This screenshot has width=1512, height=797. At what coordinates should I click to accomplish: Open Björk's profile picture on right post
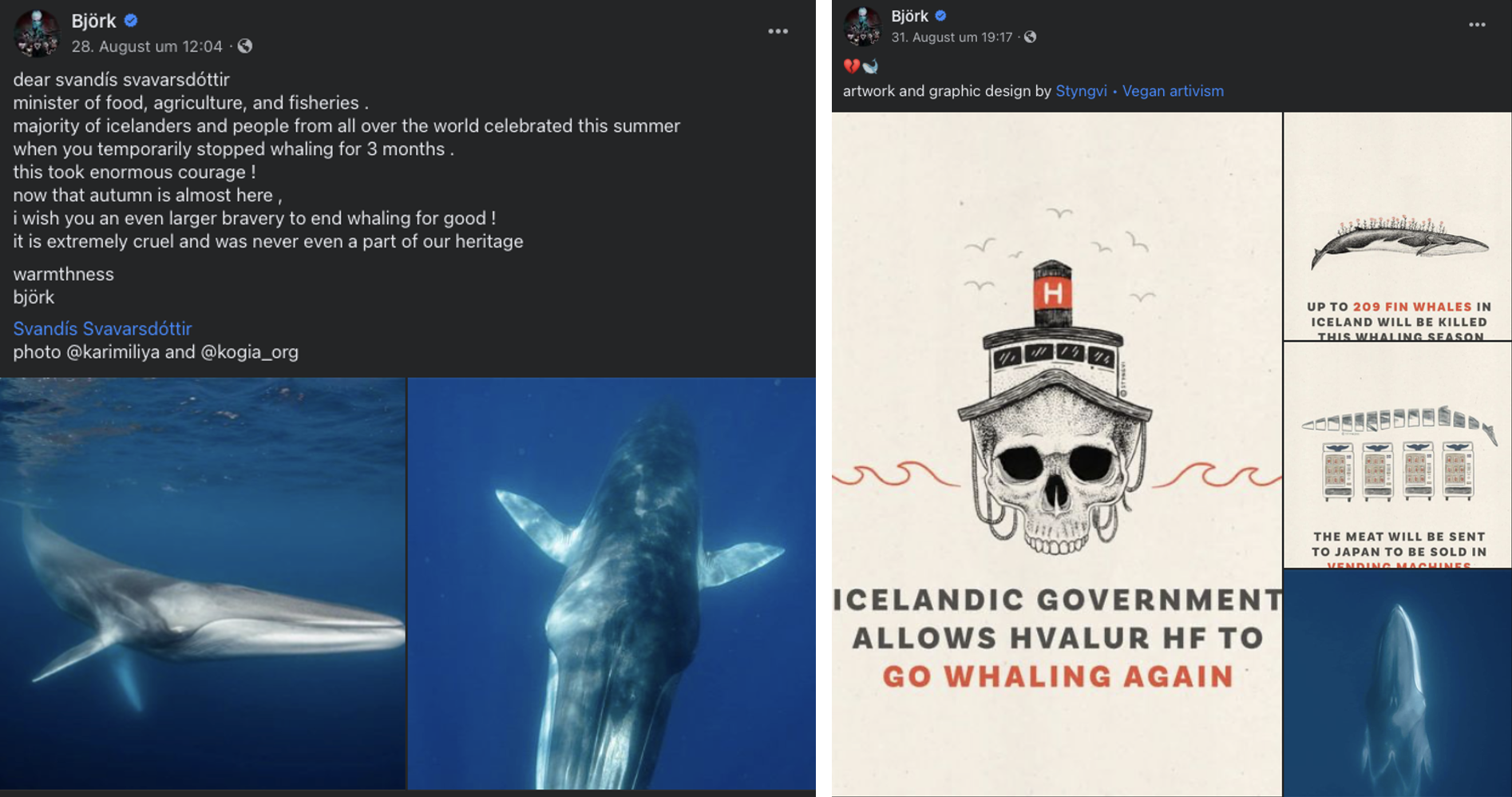(862, 26)
